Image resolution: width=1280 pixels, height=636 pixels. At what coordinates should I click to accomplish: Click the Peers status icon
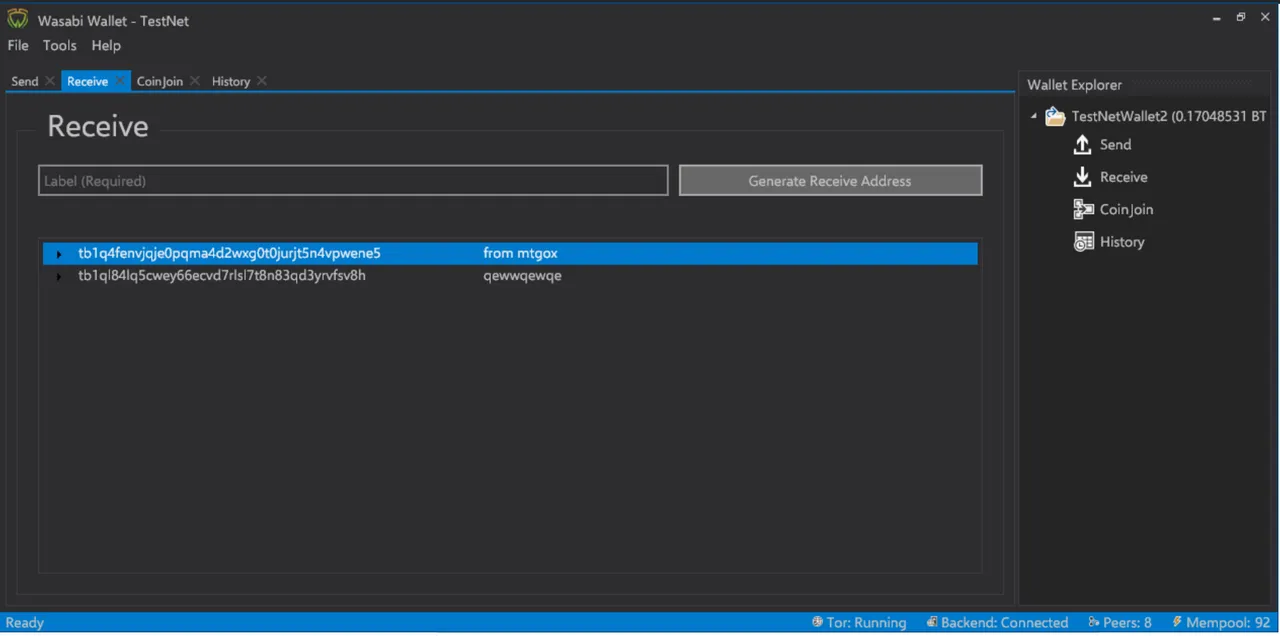pyautogui.click(x=1094, y=622)
